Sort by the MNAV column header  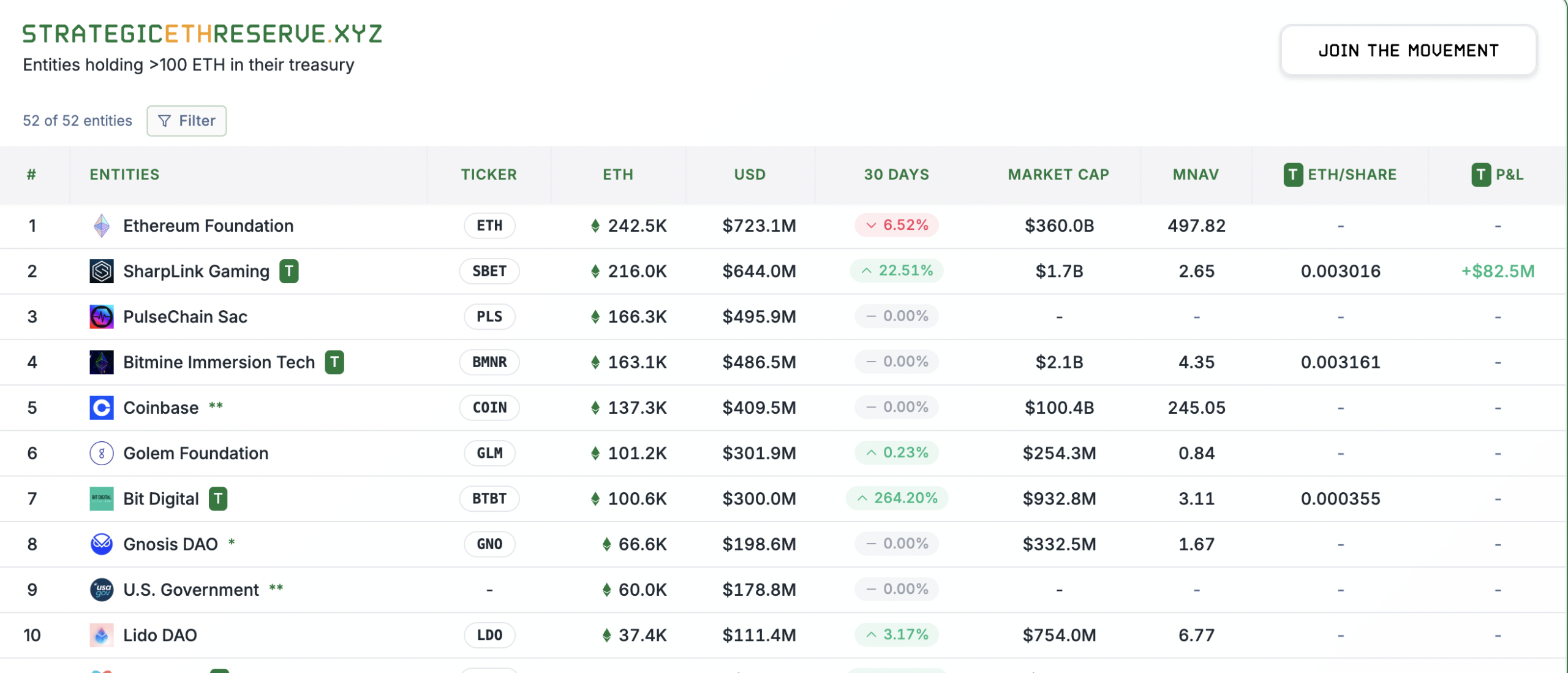1195,175
